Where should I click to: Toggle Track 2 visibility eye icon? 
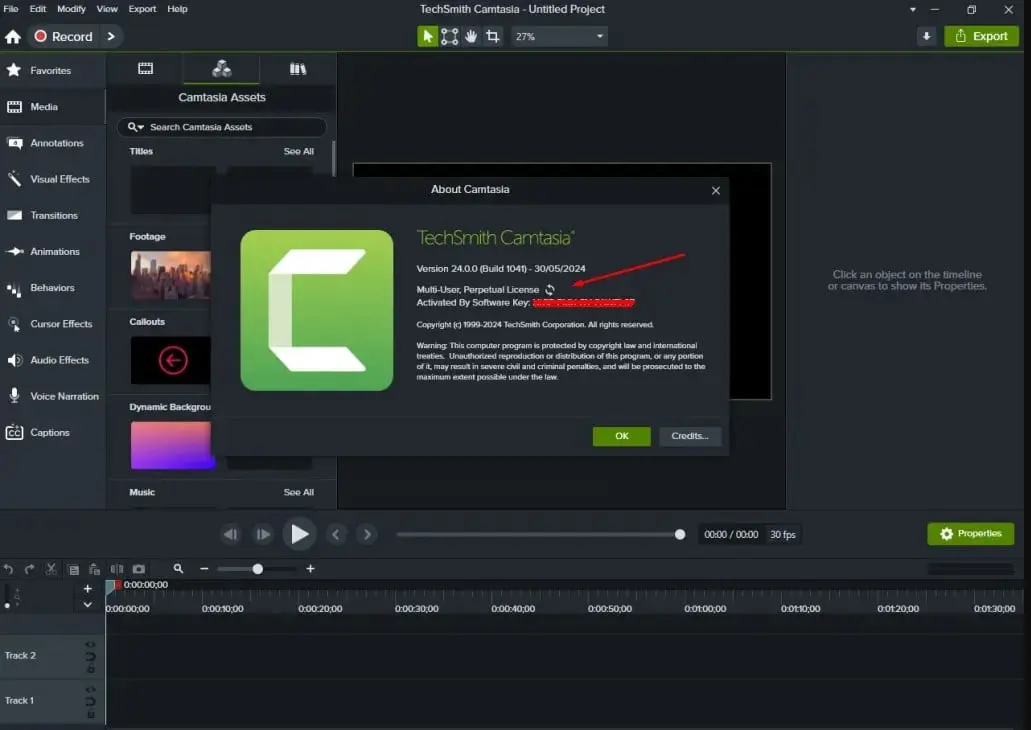[91, 645]
